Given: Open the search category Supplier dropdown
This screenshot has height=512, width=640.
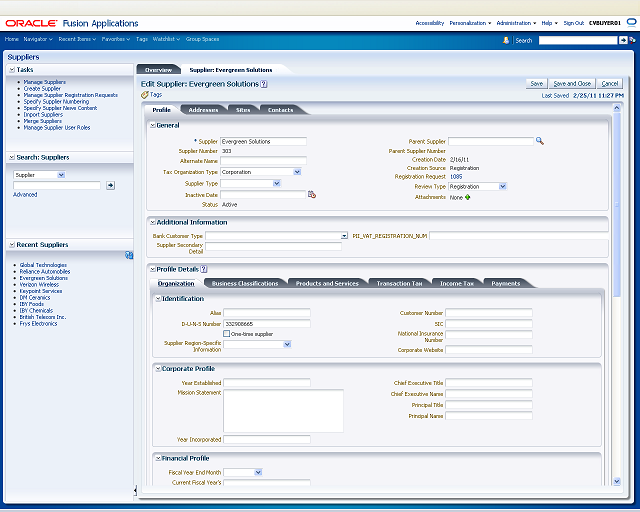Looking at the screenshot, I should pos(61,175).
